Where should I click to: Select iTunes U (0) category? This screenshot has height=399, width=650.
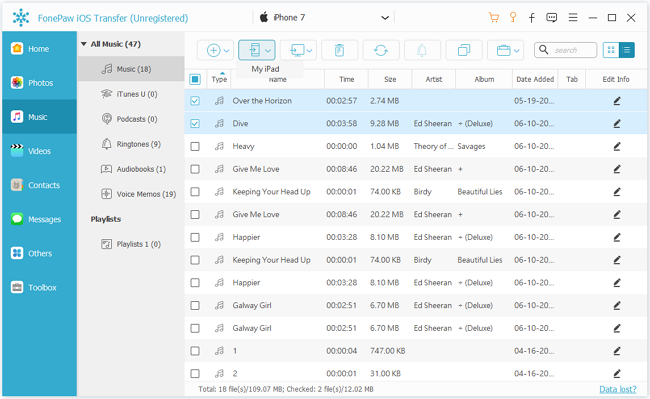131,94
